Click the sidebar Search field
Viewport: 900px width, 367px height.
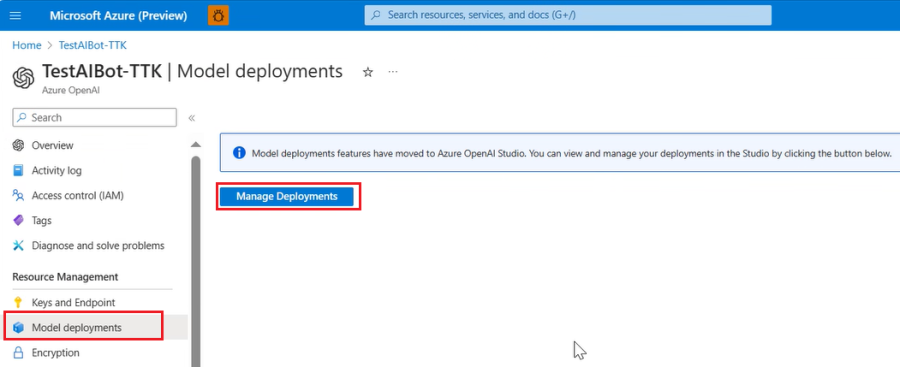(95, 117)
